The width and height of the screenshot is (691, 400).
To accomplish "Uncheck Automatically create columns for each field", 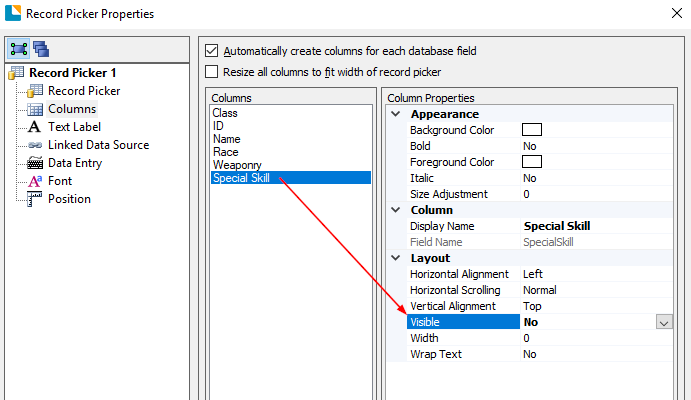I will click(212, 51).
